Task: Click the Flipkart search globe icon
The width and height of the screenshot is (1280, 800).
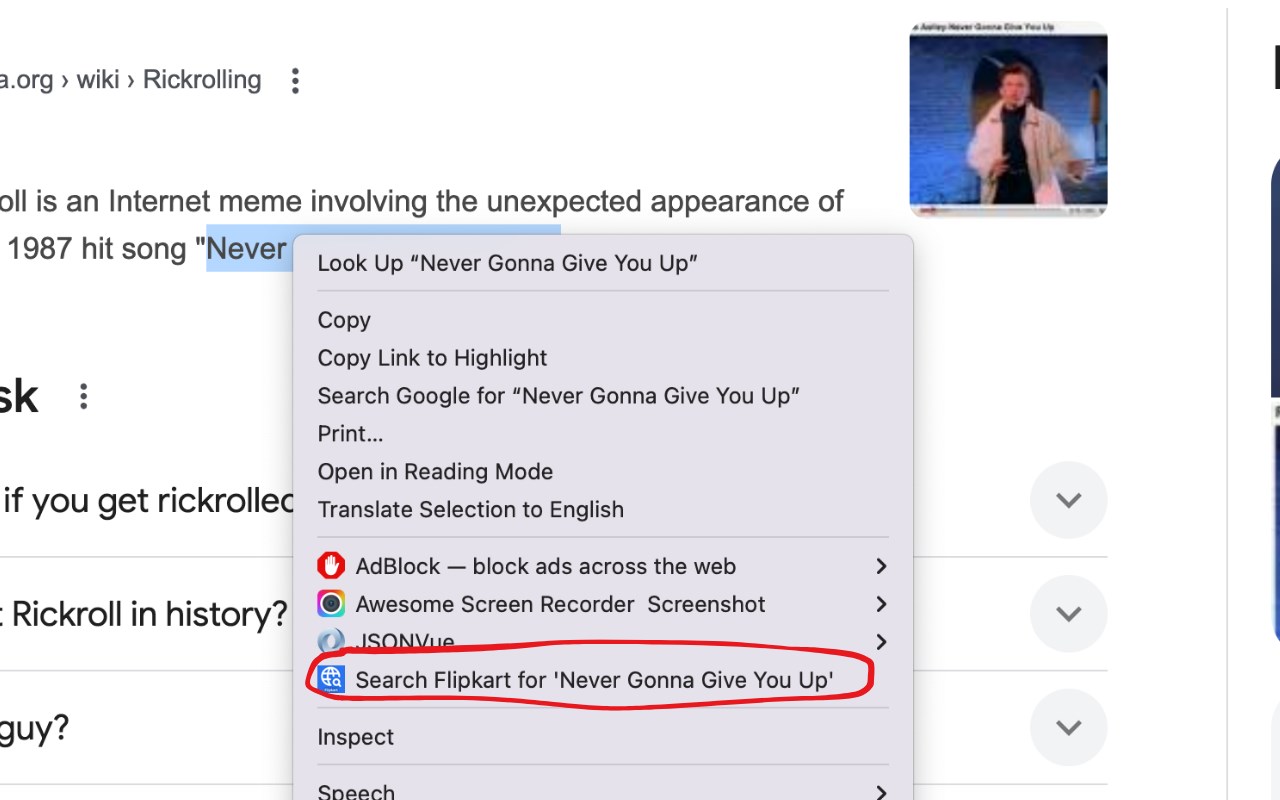Action: [x=331, y=680]
